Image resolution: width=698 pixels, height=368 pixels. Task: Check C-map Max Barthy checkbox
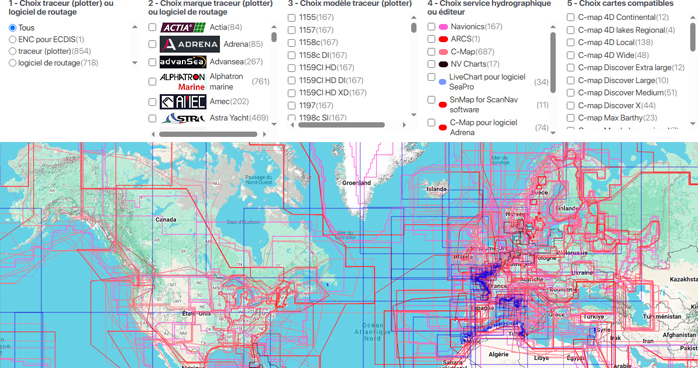click(571, 118)
